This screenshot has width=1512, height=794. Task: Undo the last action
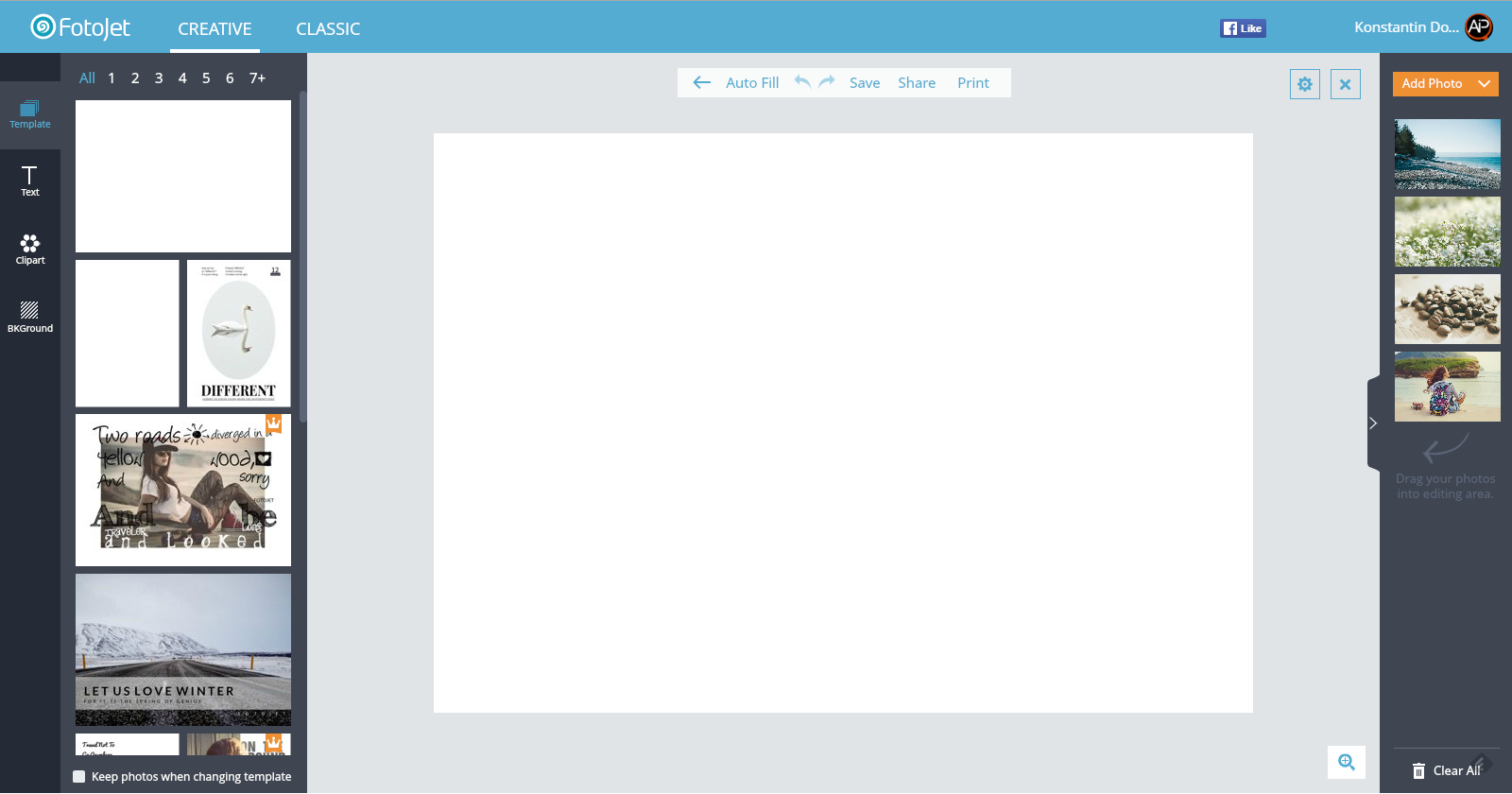tap(802, 82)
